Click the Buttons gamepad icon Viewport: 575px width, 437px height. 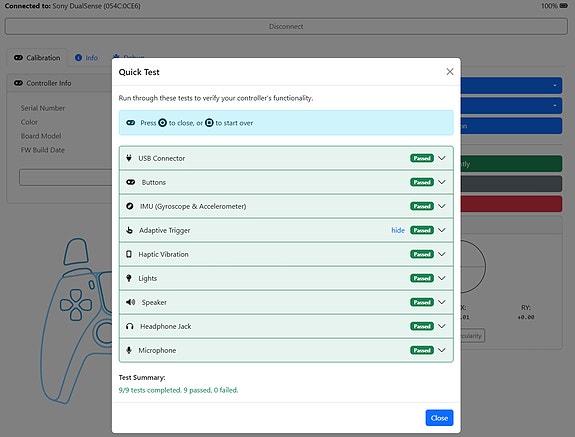[x=131, y=182]
